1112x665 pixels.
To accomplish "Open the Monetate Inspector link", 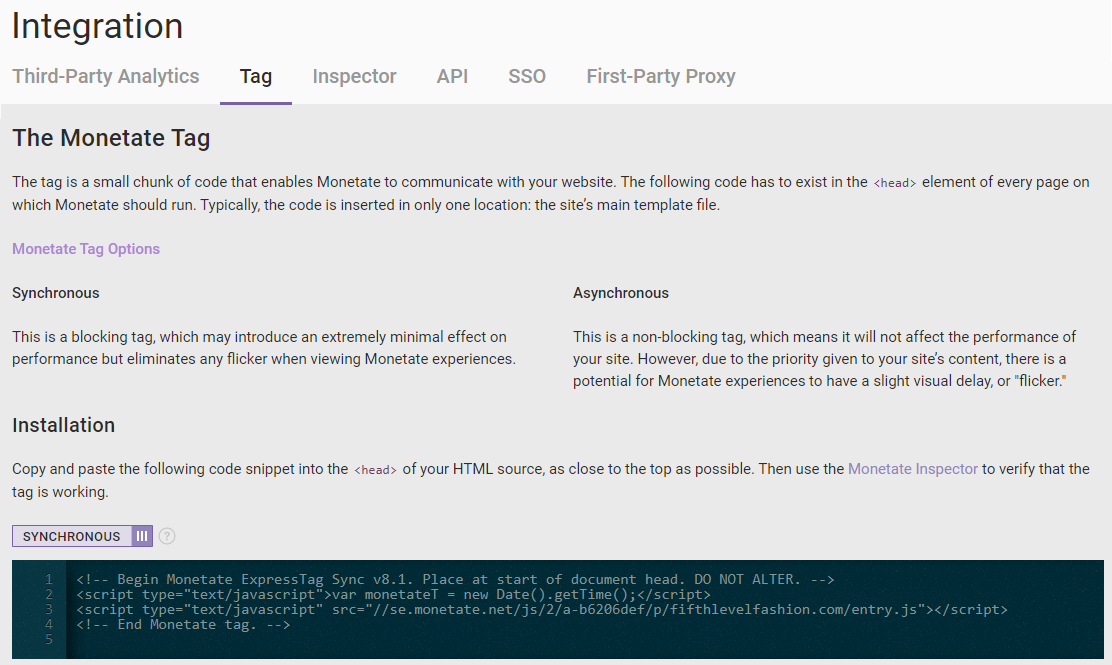I will tap(913, 469).
